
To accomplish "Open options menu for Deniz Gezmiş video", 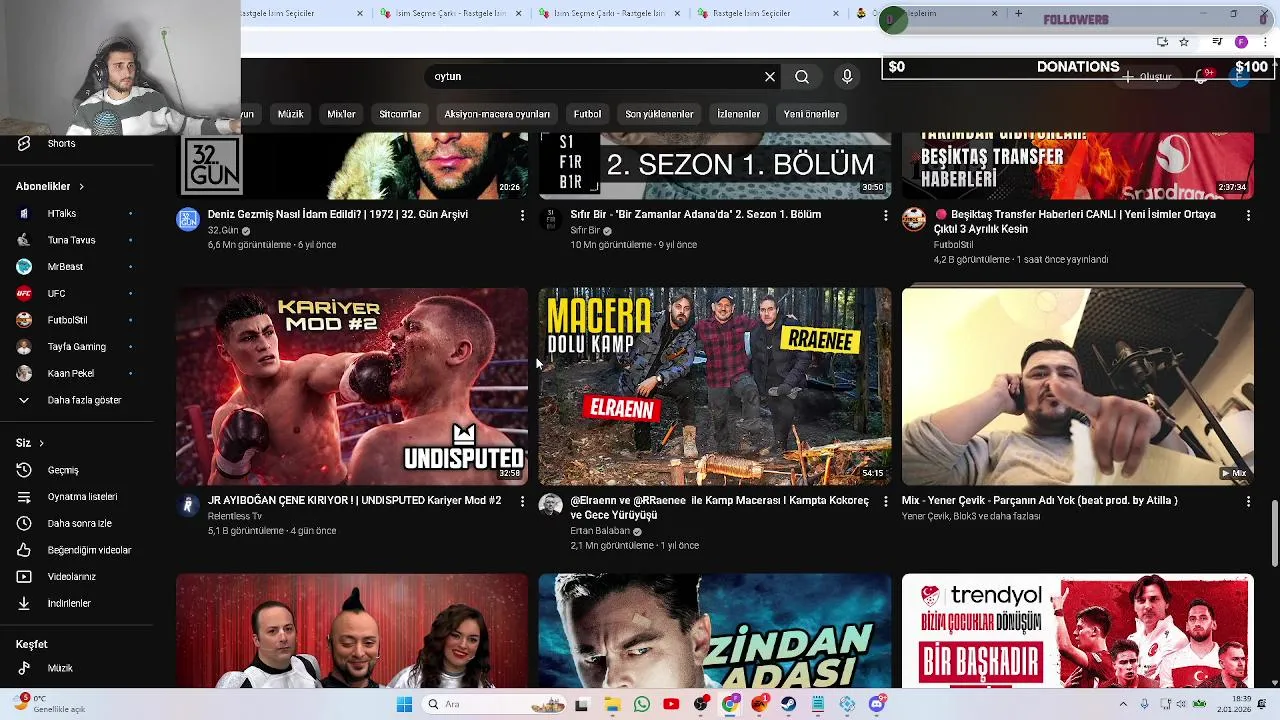I will pos(522,215).
